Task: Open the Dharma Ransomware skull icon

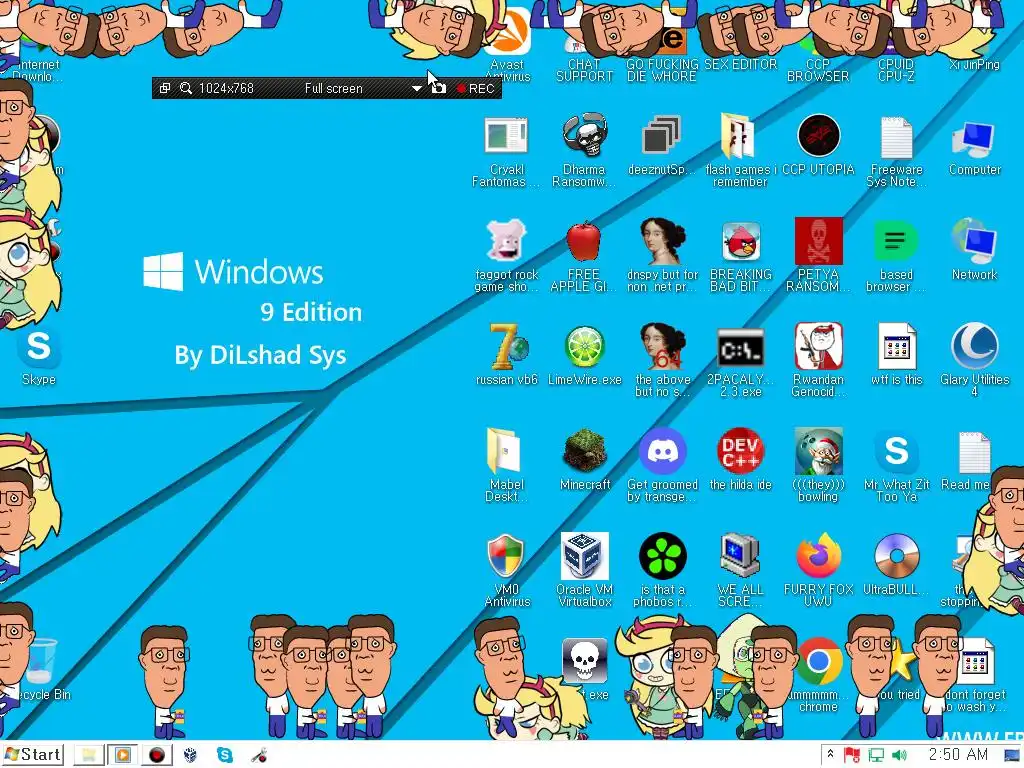Action: [x=584, y=135]
